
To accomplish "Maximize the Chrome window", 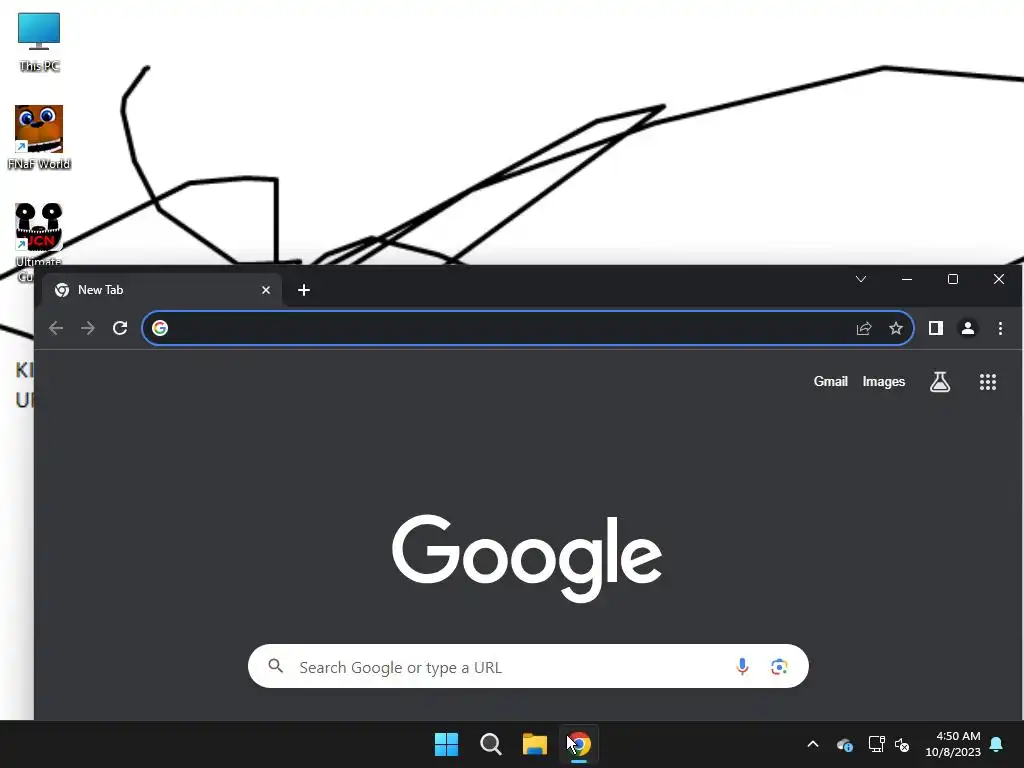I will pyautogui.click(x=953, y=280).
